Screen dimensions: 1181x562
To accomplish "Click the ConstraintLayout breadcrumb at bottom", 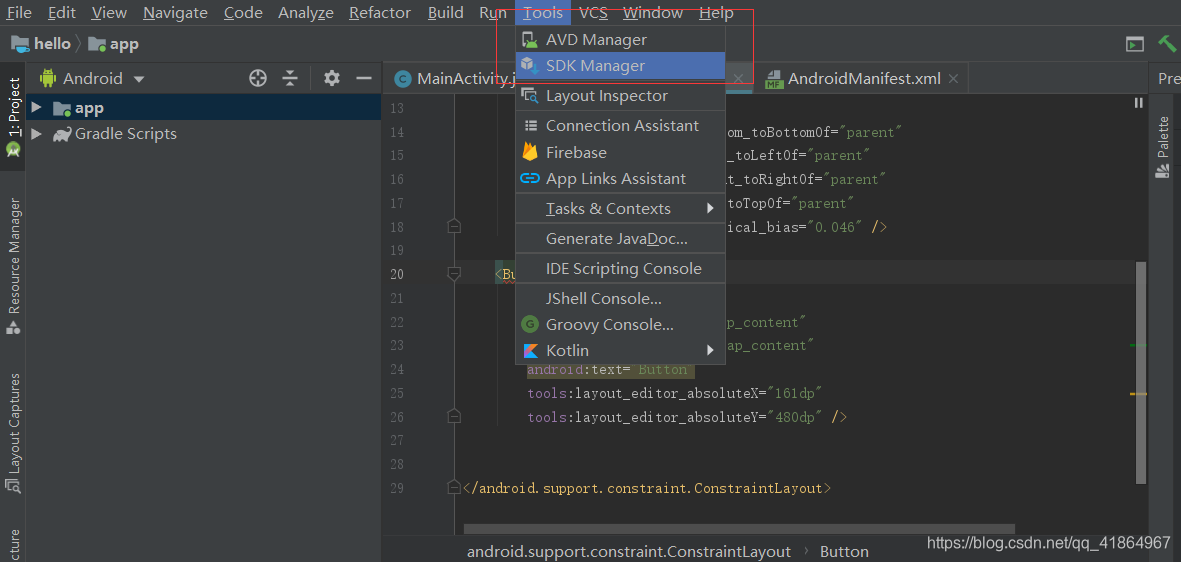I will (x=629, y=551).
